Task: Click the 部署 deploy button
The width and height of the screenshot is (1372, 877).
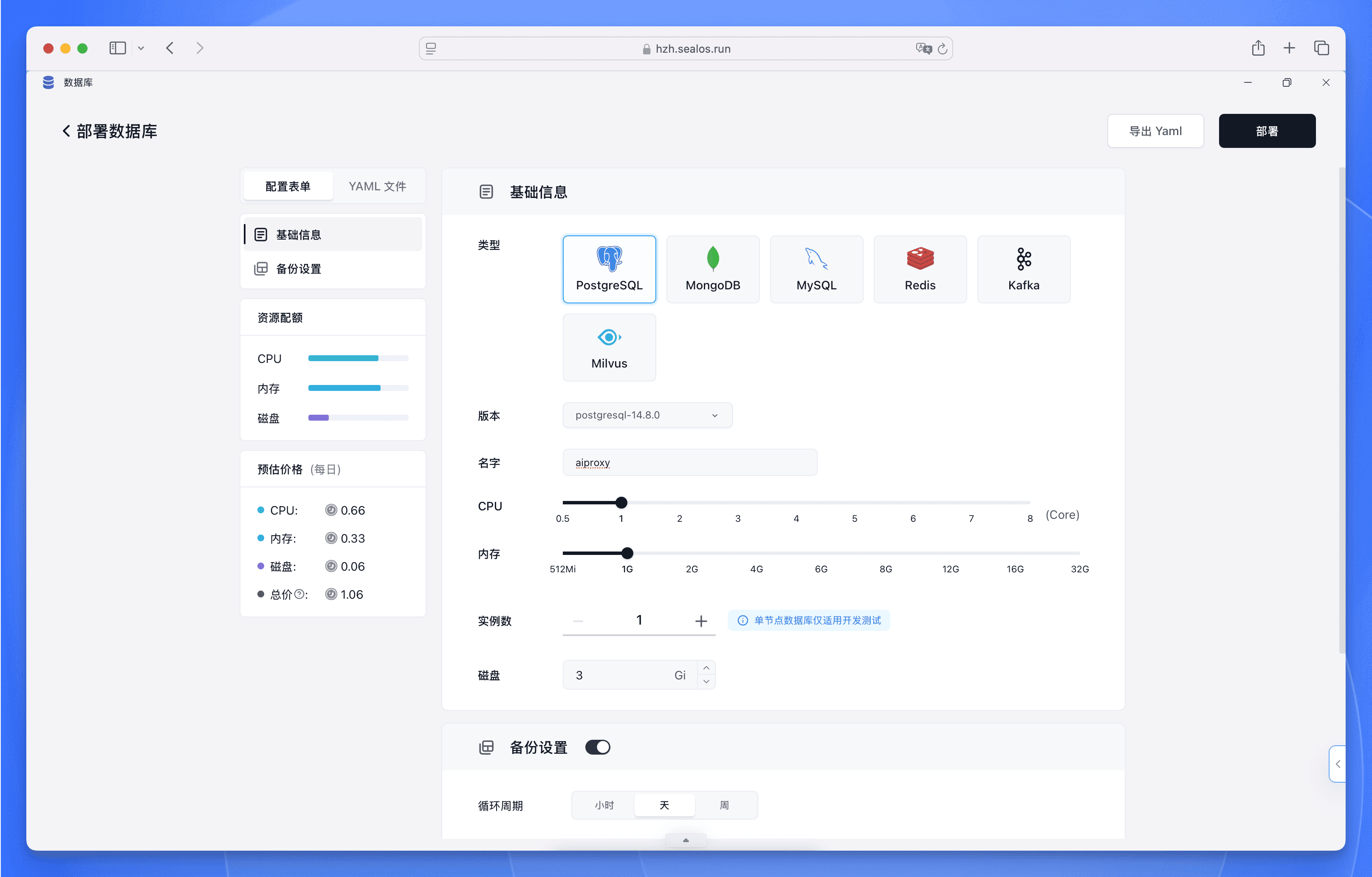Action: [1267, 130]
